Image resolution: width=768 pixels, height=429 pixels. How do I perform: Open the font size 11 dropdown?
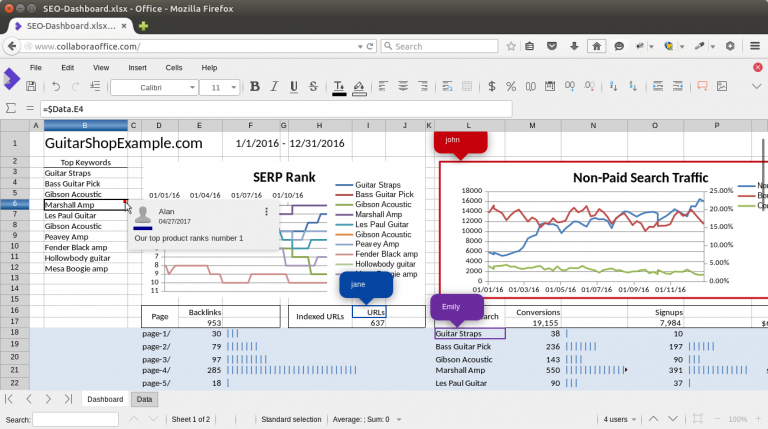click(224, 88)
